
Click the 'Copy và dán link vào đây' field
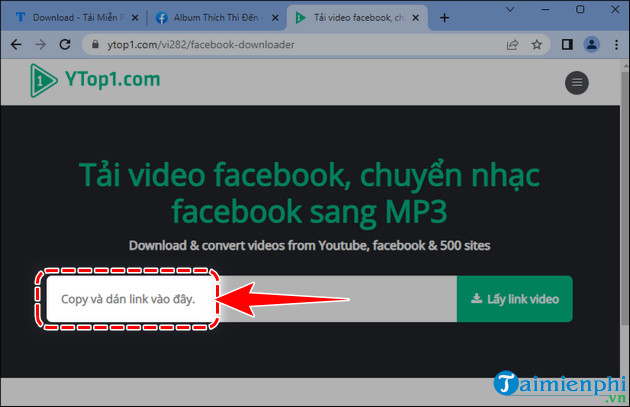point(252,299)
